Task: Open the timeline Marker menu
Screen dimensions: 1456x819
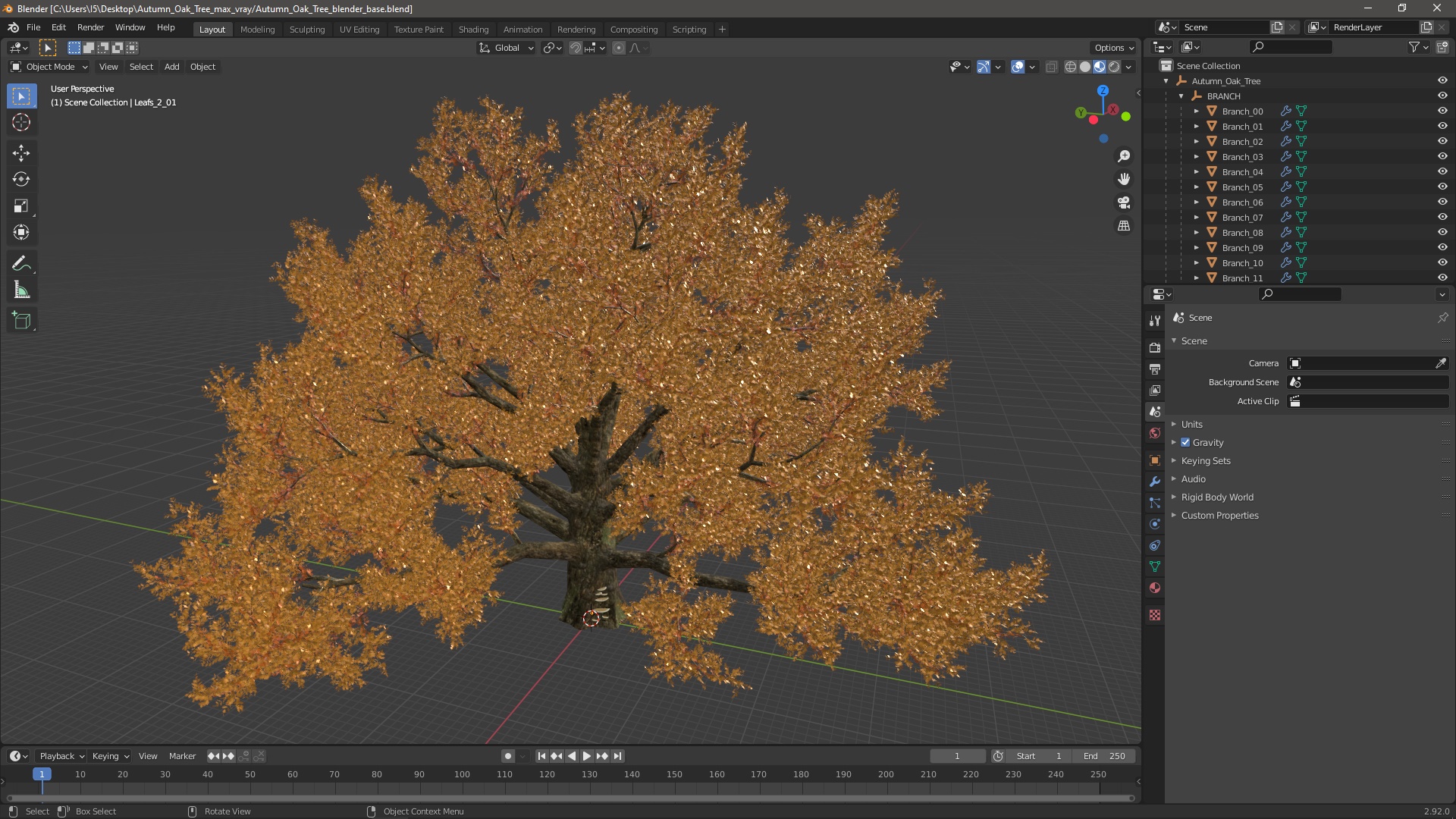Action: coord(182,756)
